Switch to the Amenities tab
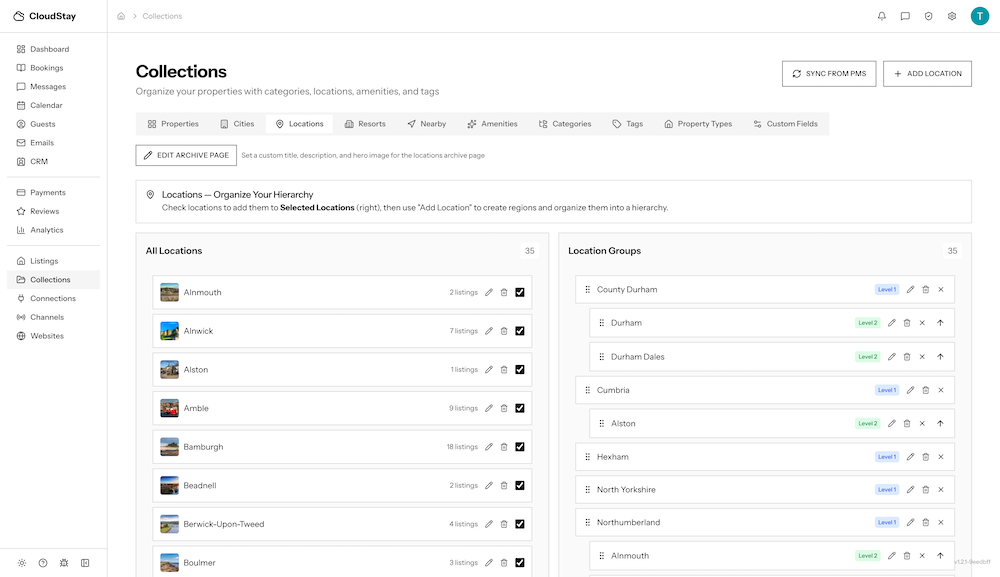This screenshot has height=577, width=1000. 492,123
